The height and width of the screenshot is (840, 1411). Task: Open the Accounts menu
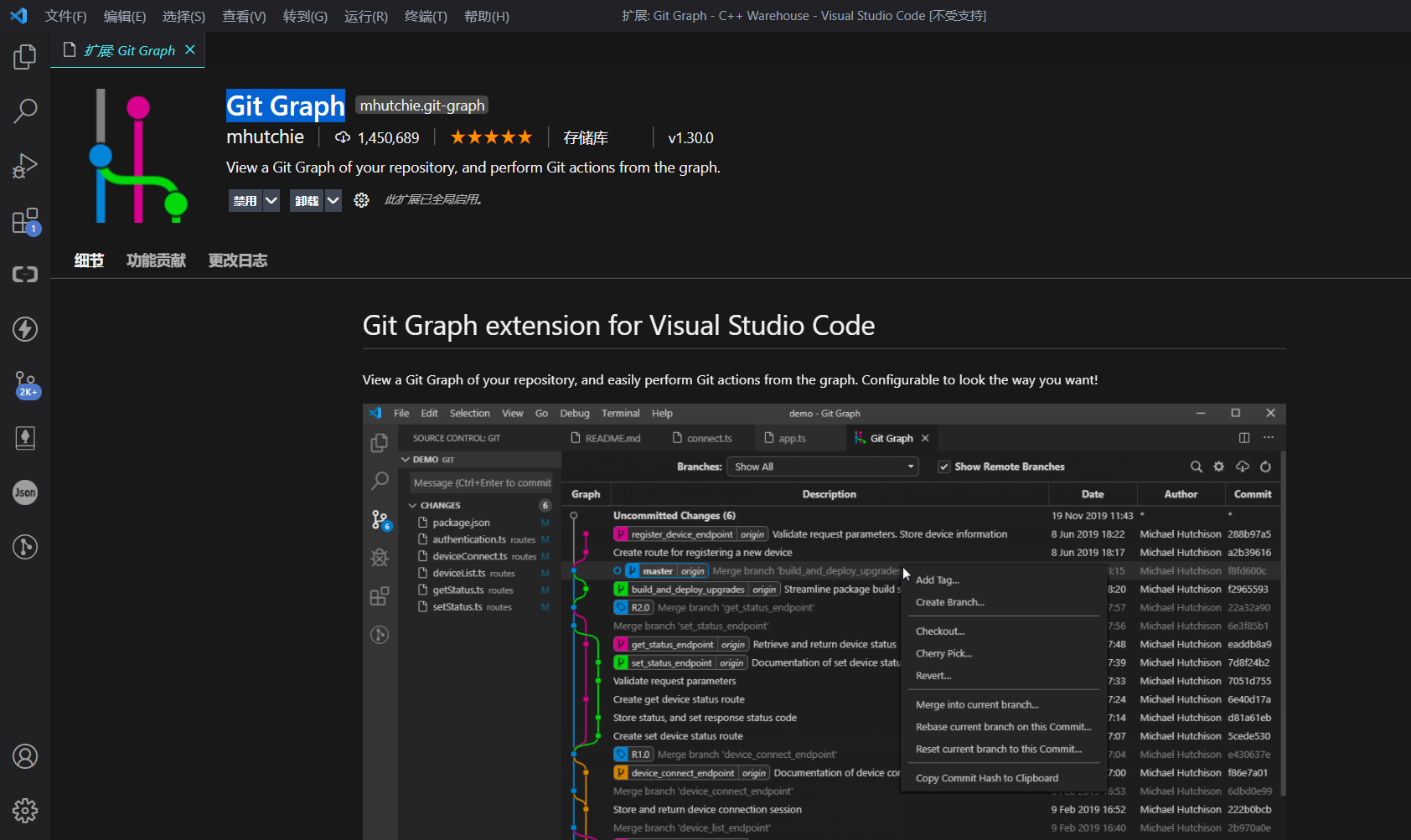[x=25, y=756]
